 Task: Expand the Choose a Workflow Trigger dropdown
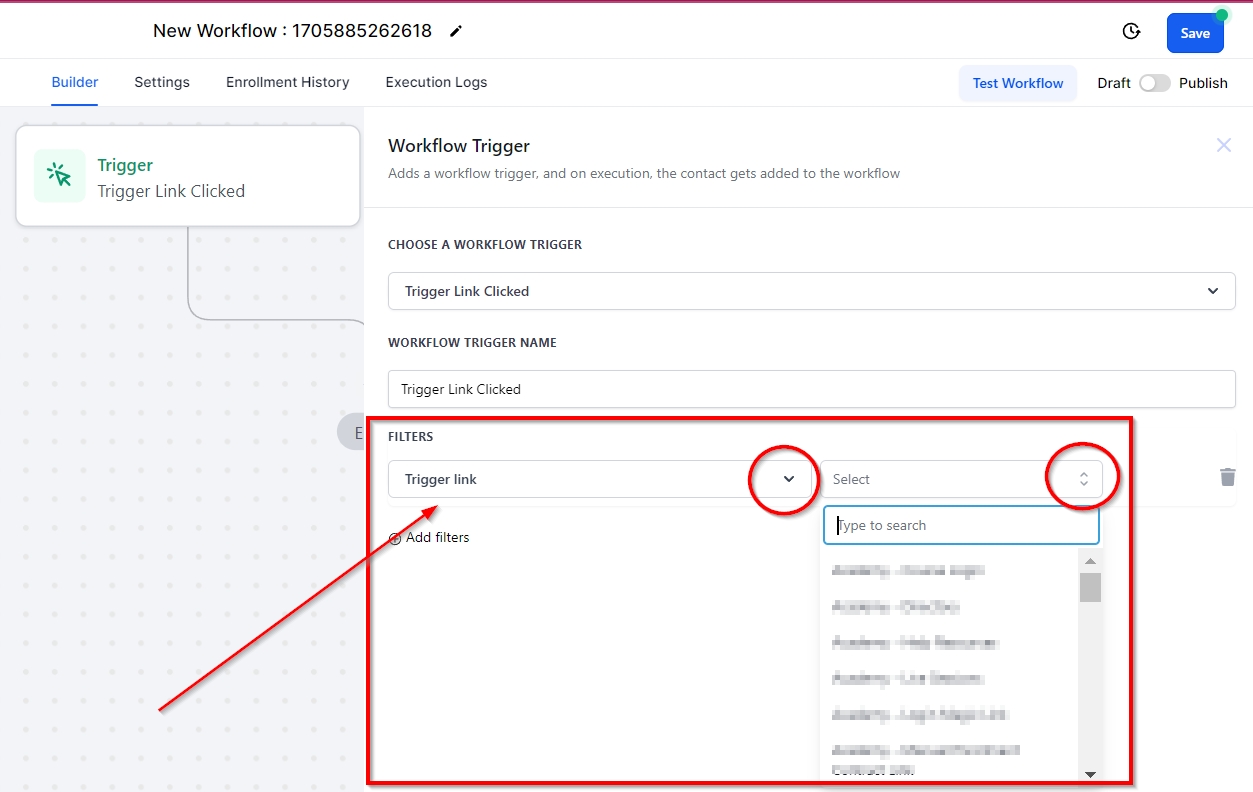click(x=1212, y=291)
